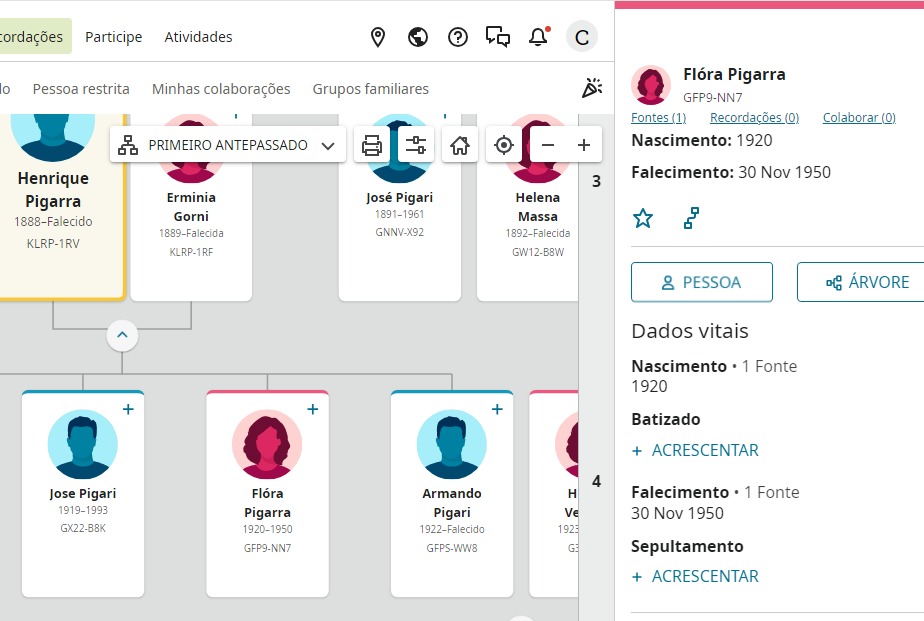Open the tree display options sliders
924x621 pixels.
[x=415, y=145]
